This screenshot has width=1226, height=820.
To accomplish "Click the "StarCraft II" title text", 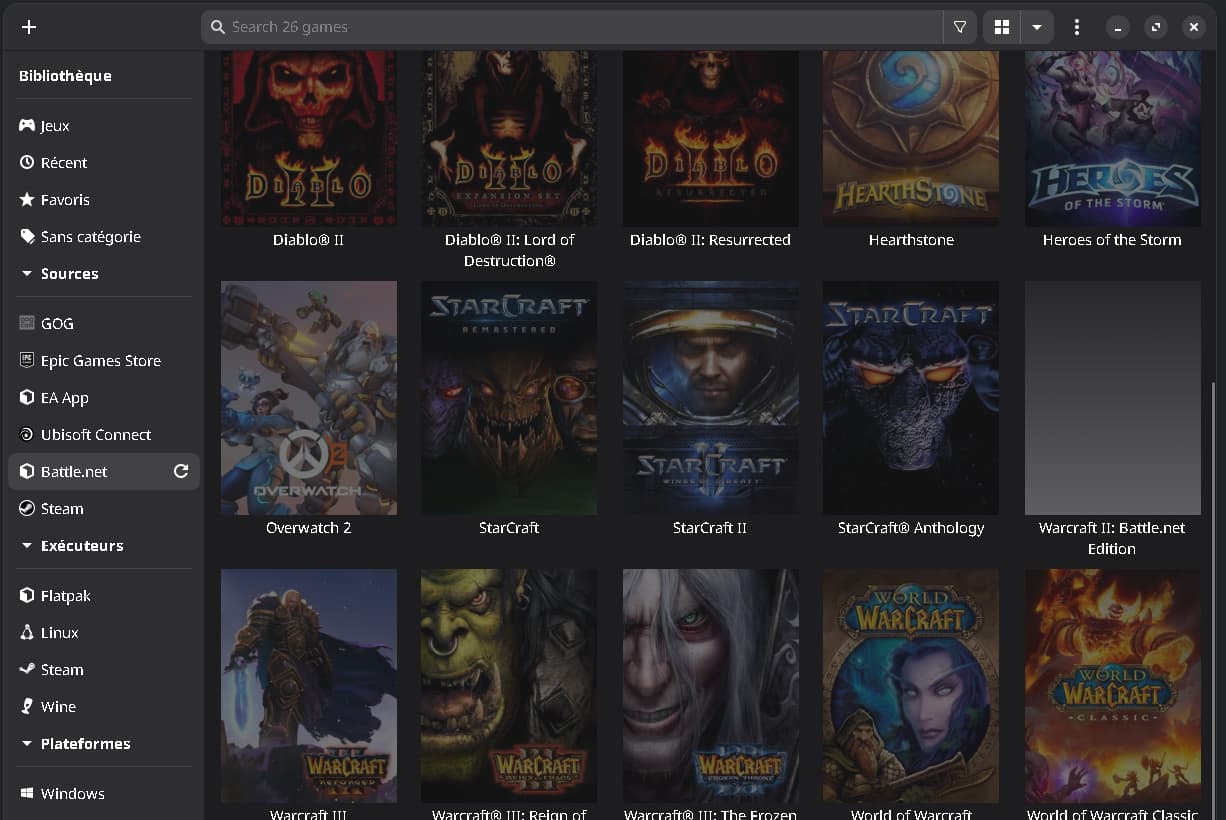I will [x=710, y=528].
